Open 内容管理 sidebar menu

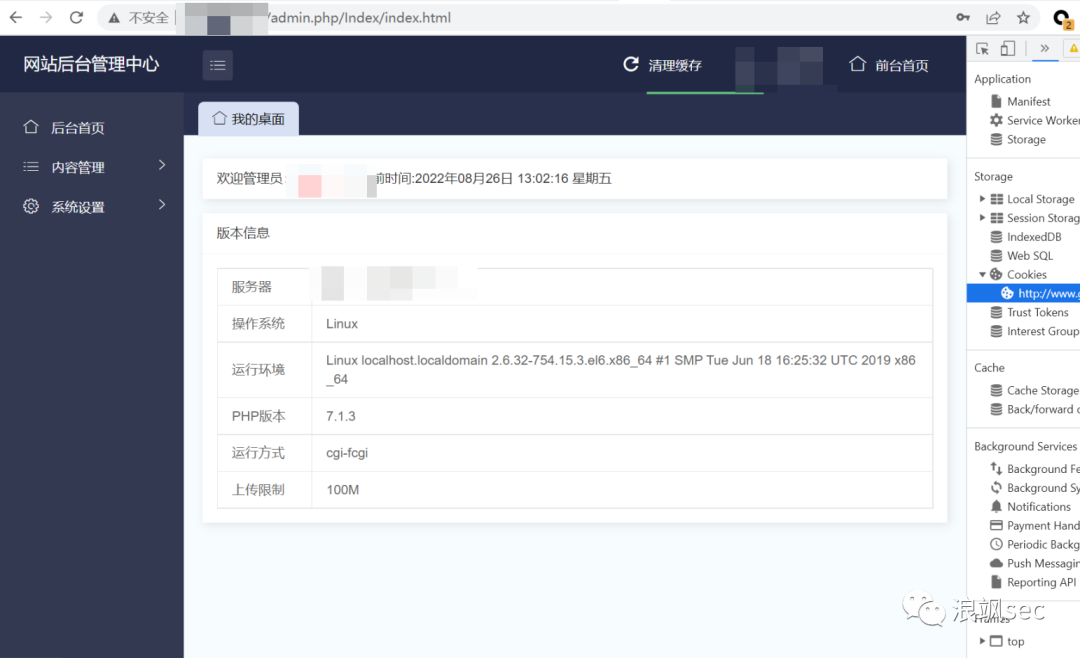(x=78, y=167)
